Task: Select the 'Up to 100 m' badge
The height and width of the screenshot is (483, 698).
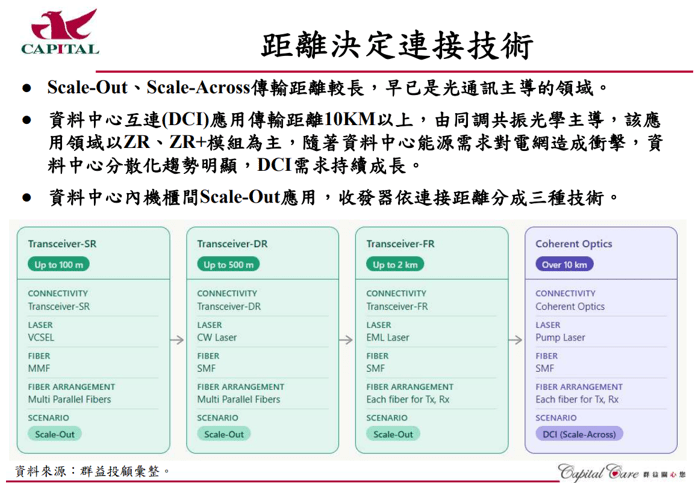Action: pos(59,264)
